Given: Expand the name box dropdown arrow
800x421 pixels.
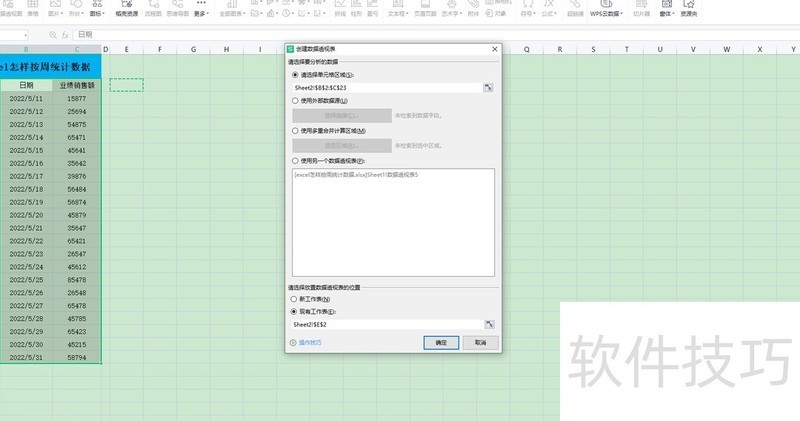Looking at the screenshot, I should 24,35.
